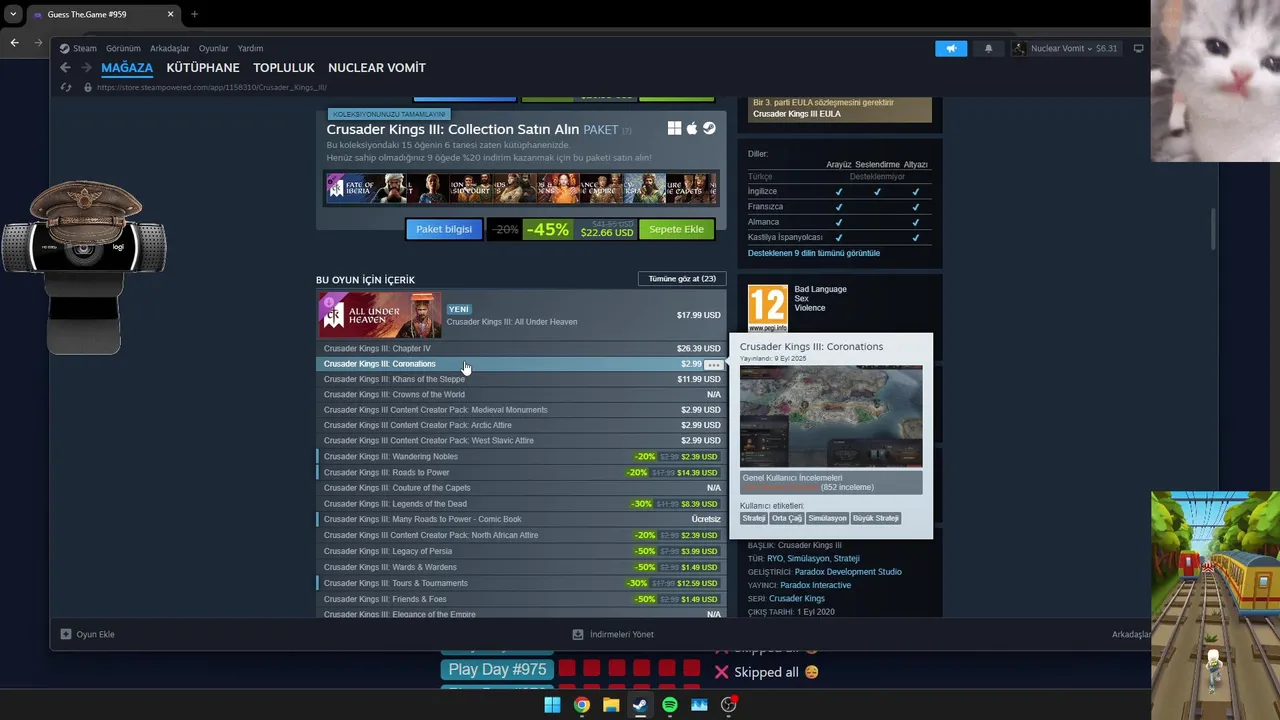Click the Paket bilgisi button

(444, 229)
